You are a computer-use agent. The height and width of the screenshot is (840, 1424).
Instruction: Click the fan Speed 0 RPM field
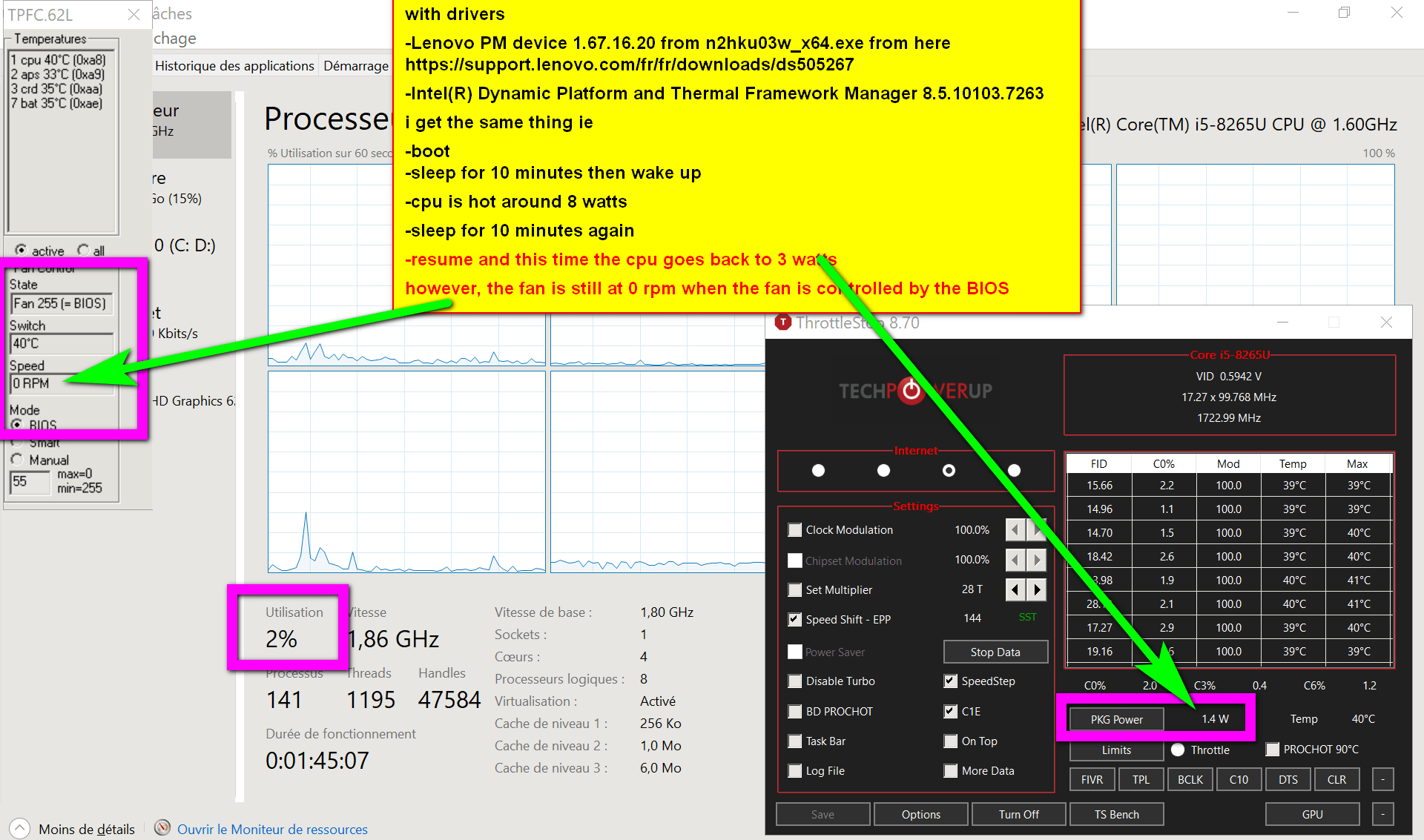point(62,383)
